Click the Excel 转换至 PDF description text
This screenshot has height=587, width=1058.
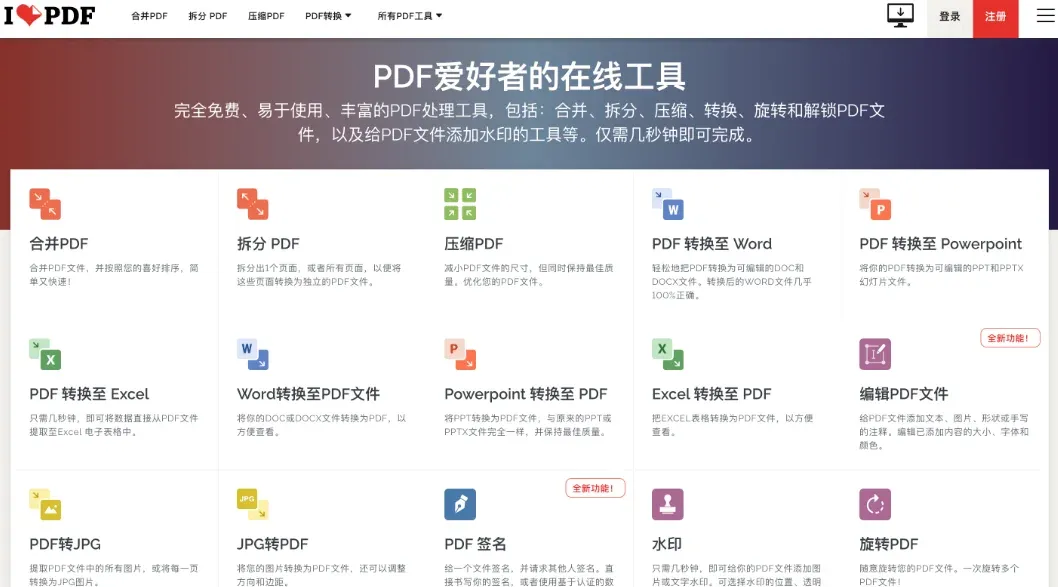pyautogui.click(x=733, y=425)
